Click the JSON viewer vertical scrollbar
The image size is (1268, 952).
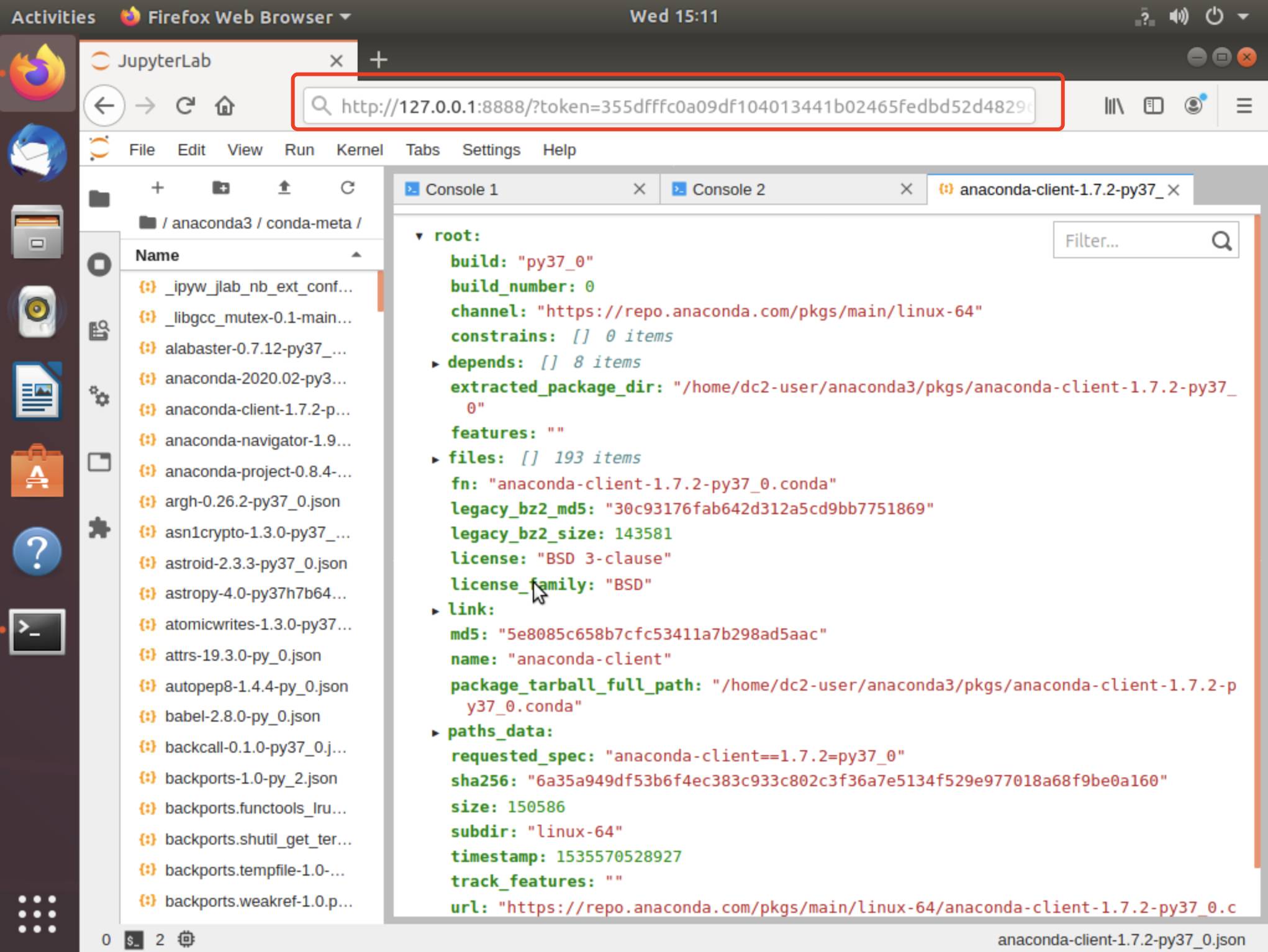[x=1257, y=540]
